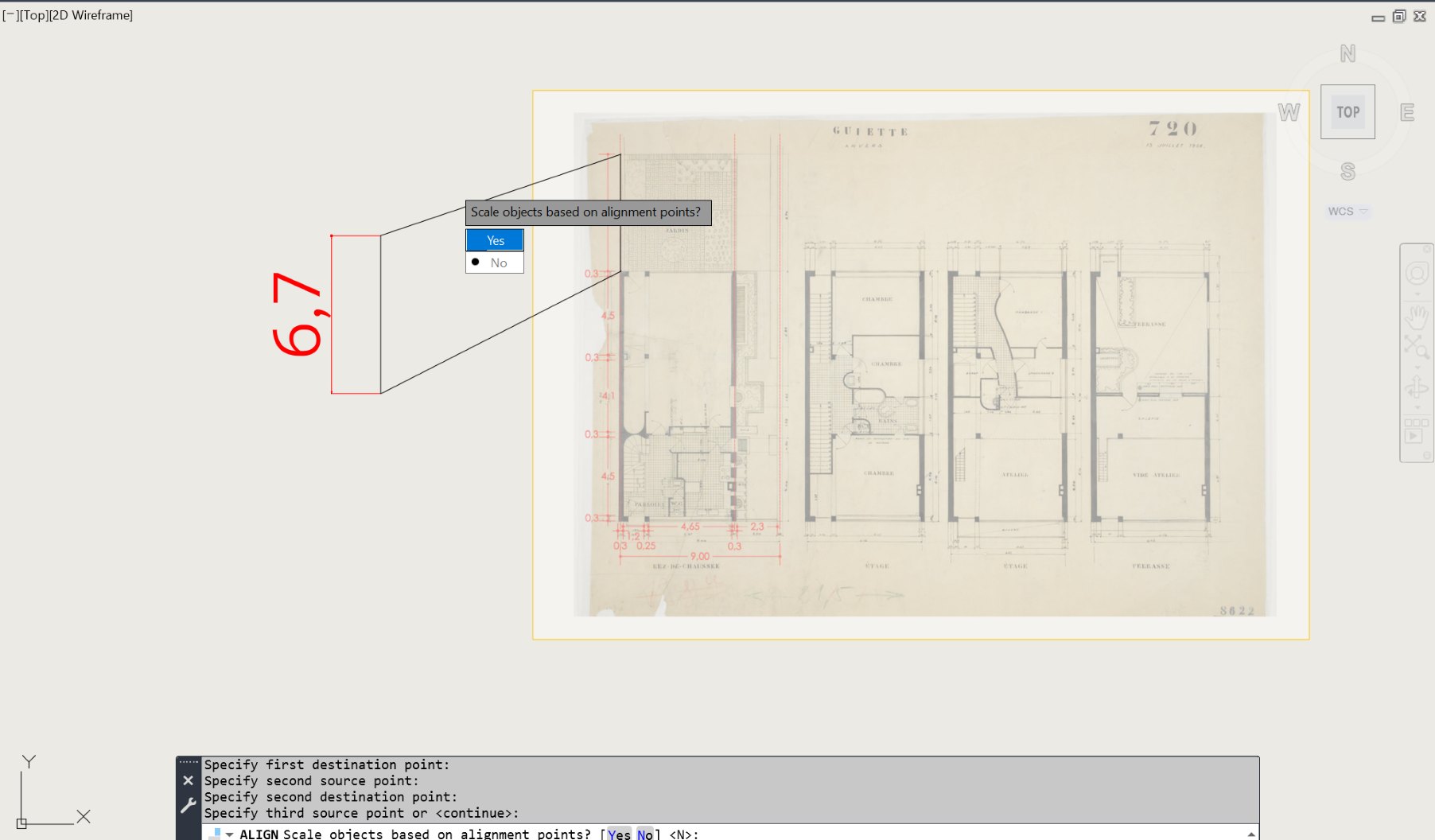Click the TOP face of the ViewCube

(x=1347, y=112)
